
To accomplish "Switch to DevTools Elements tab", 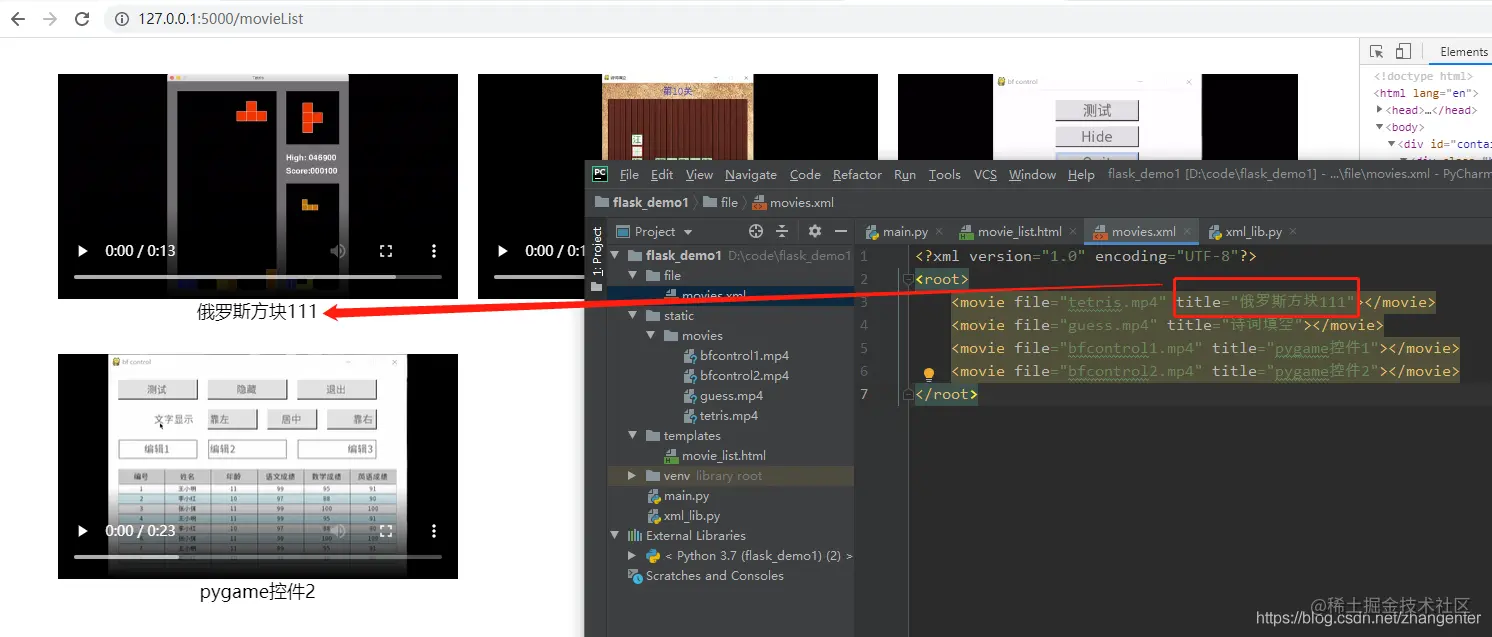I will coord(1463,52).
